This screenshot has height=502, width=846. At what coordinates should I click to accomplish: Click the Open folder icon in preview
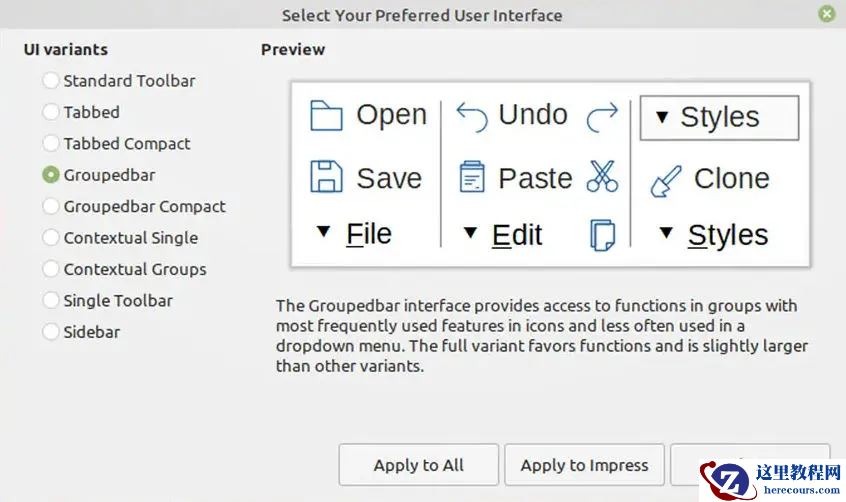pyautogui.click(x=326, y=115)
